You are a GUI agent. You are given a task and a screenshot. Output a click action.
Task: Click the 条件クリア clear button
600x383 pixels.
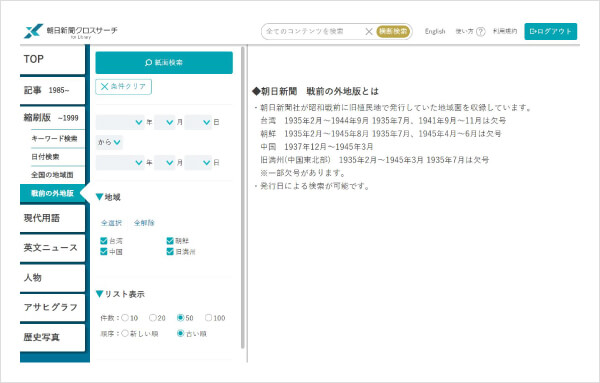click(x=123, y=86)
